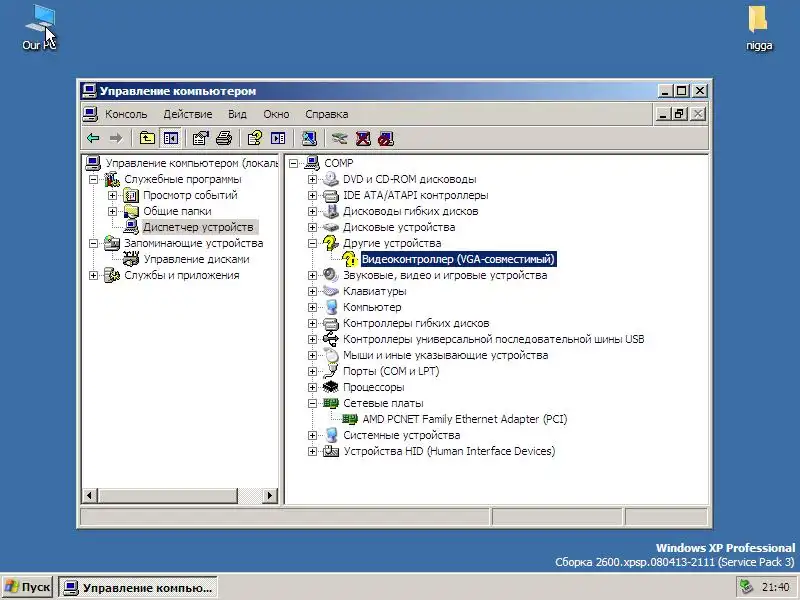Collapse Другие устройства
The width and height of the screenshot is (800, 600).
click(x=312, y=243)
